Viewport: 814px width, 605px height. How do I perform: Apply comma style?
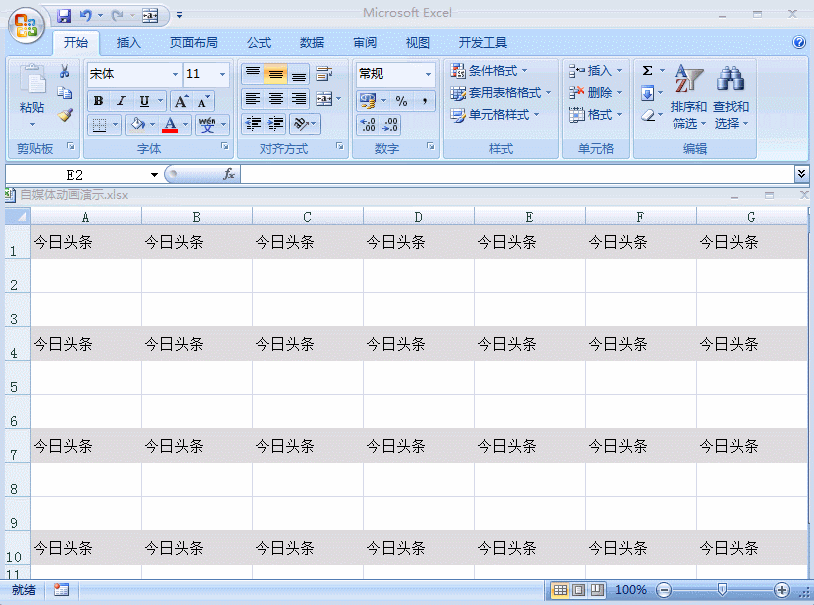[424, 100]
